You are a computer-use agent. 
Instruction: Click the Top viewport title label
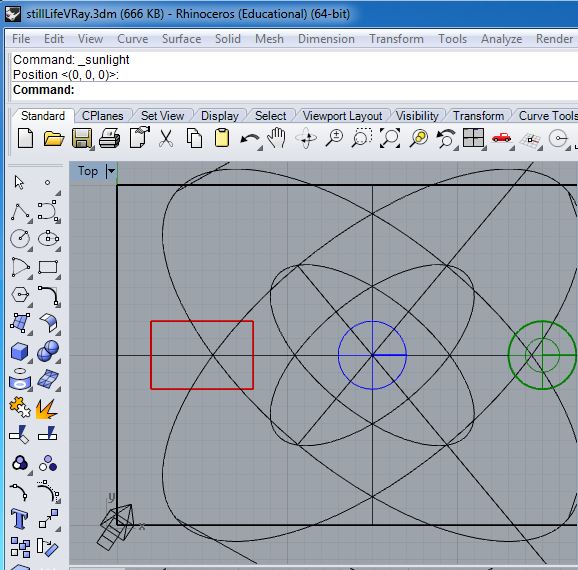coord(88,171)
